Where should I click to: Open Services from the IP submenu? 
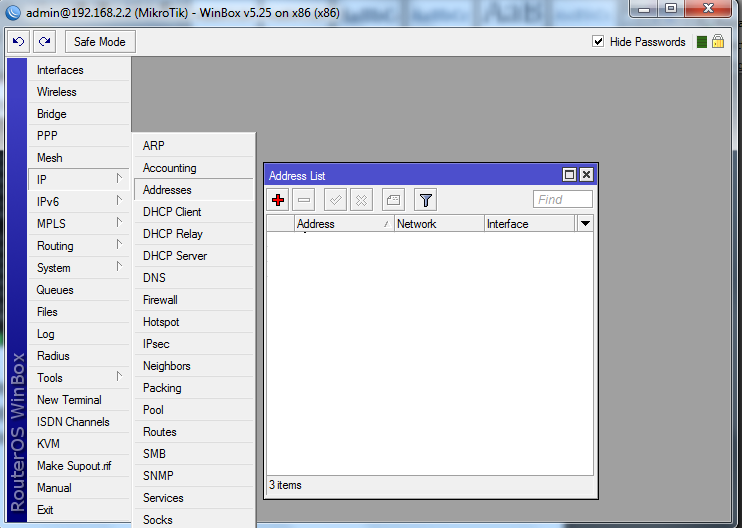pyautogui.click(x=194, y=498)
